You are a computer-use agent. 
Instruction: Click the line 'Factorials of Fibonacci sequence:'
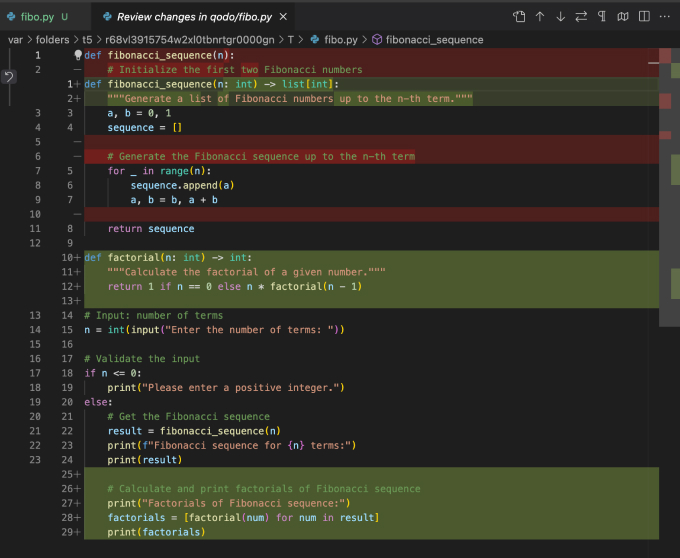[229, 503]
